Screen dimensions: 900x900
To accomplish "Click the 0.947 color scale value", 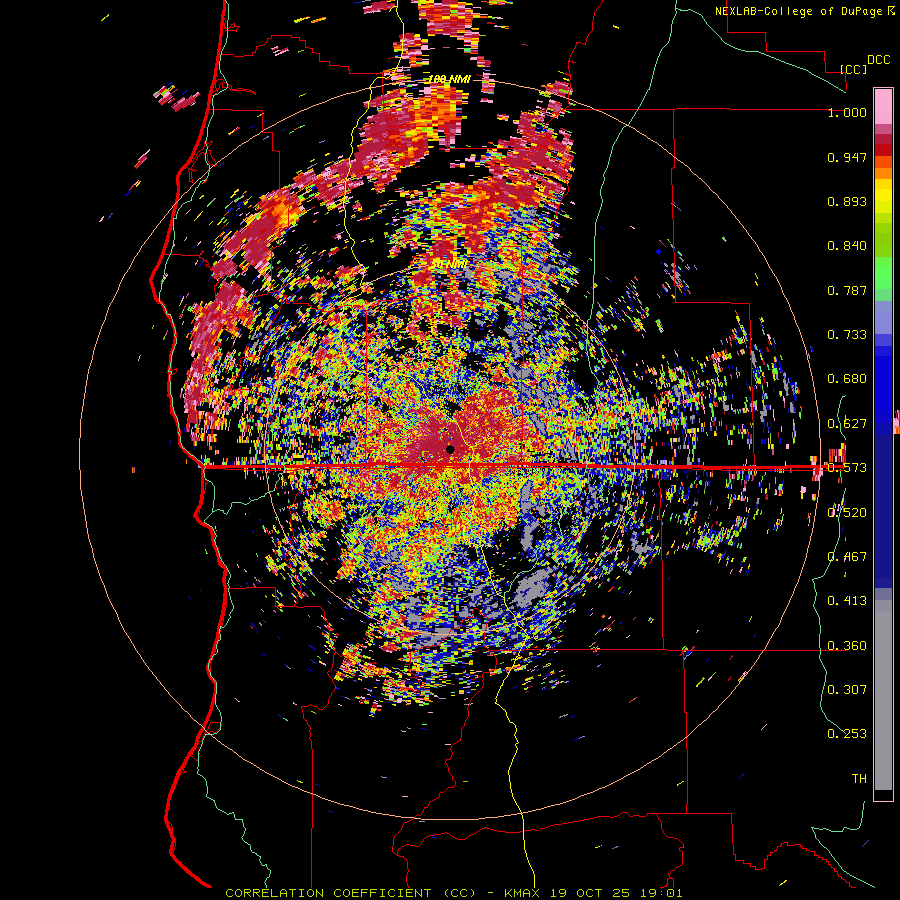I will tap(847, 157).
